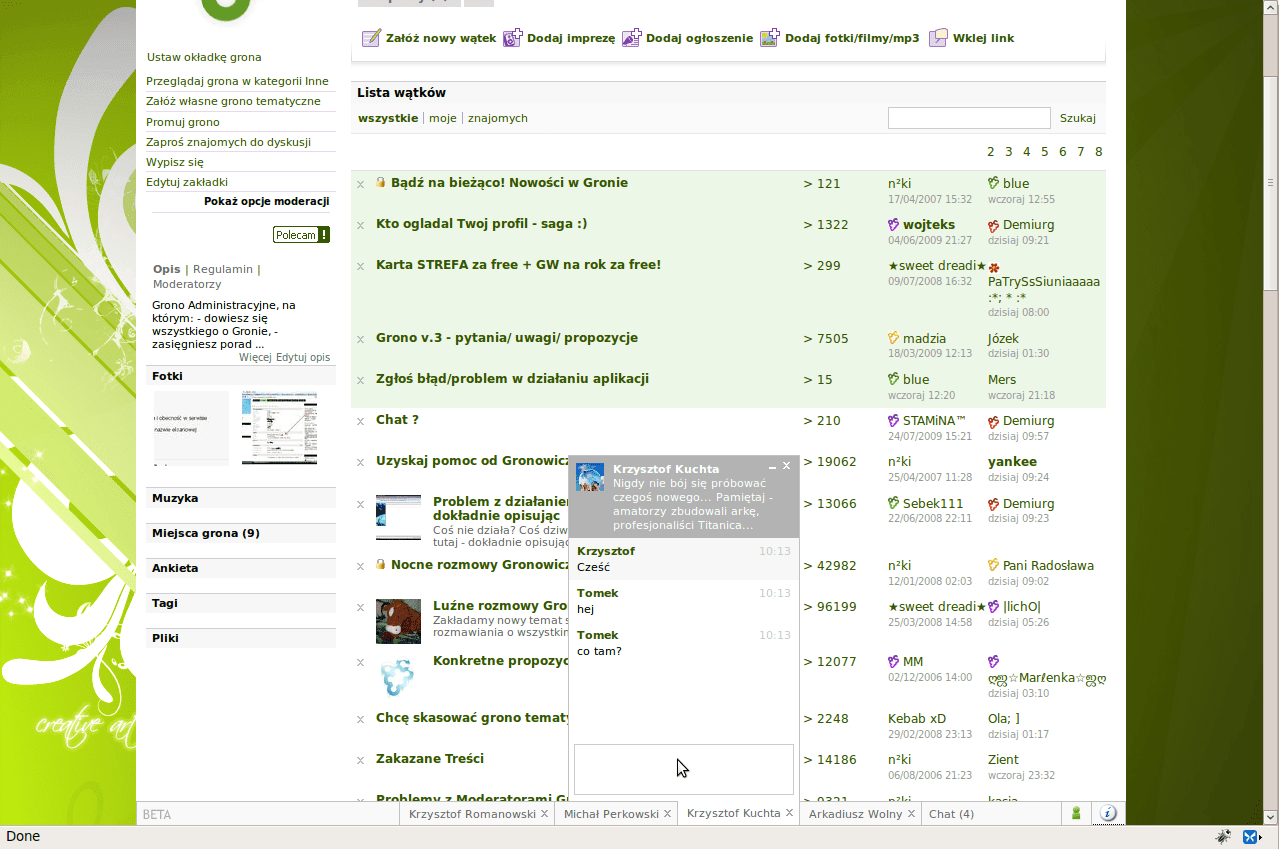
Task: Expand the 'Miejsca grona (9)' section
Action: [205, 533]
